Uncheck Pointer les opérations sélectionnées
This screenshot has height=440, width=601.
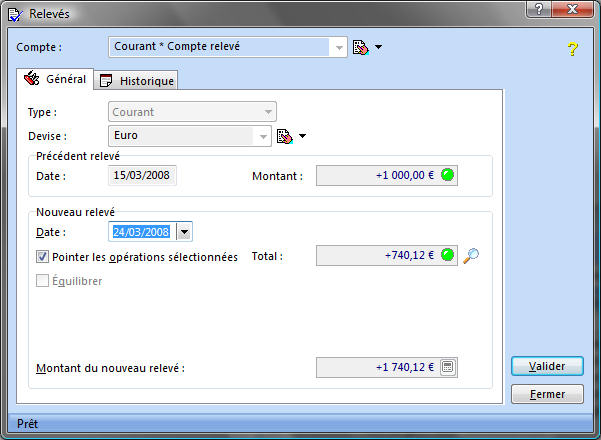(43, 257)
